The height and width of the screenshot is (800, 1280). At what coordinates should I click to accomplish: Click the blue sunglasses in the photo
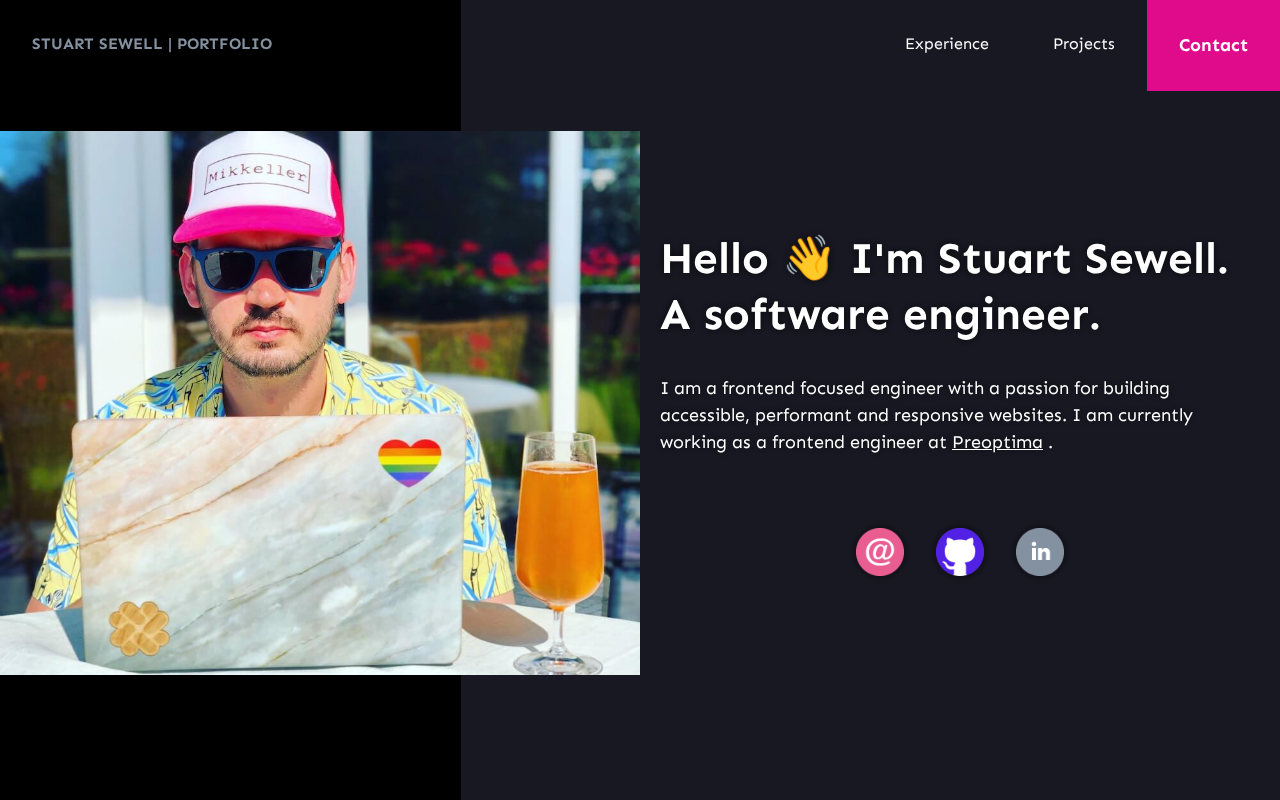coord(265,264)
